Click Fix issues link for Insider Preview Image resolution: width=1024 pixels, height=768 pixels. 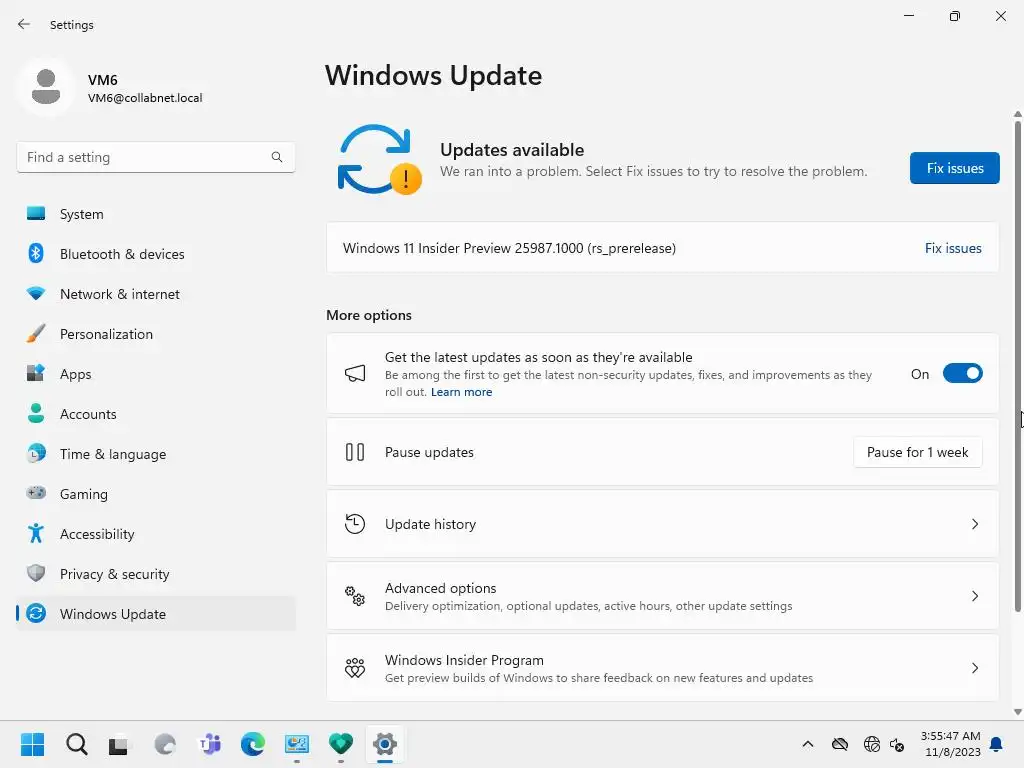953,248
